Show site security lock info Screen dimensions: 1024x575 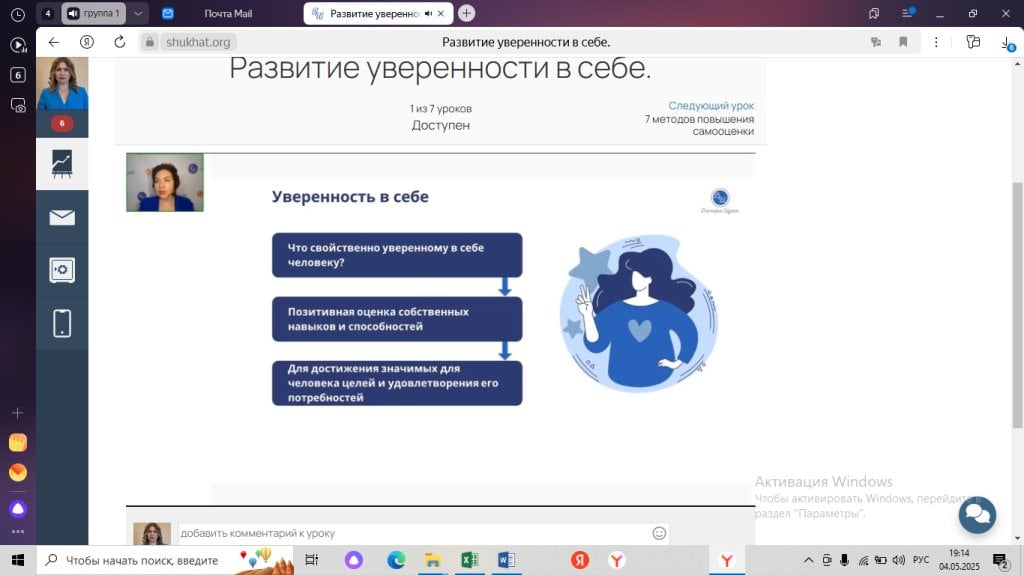(x=150, y=42)
